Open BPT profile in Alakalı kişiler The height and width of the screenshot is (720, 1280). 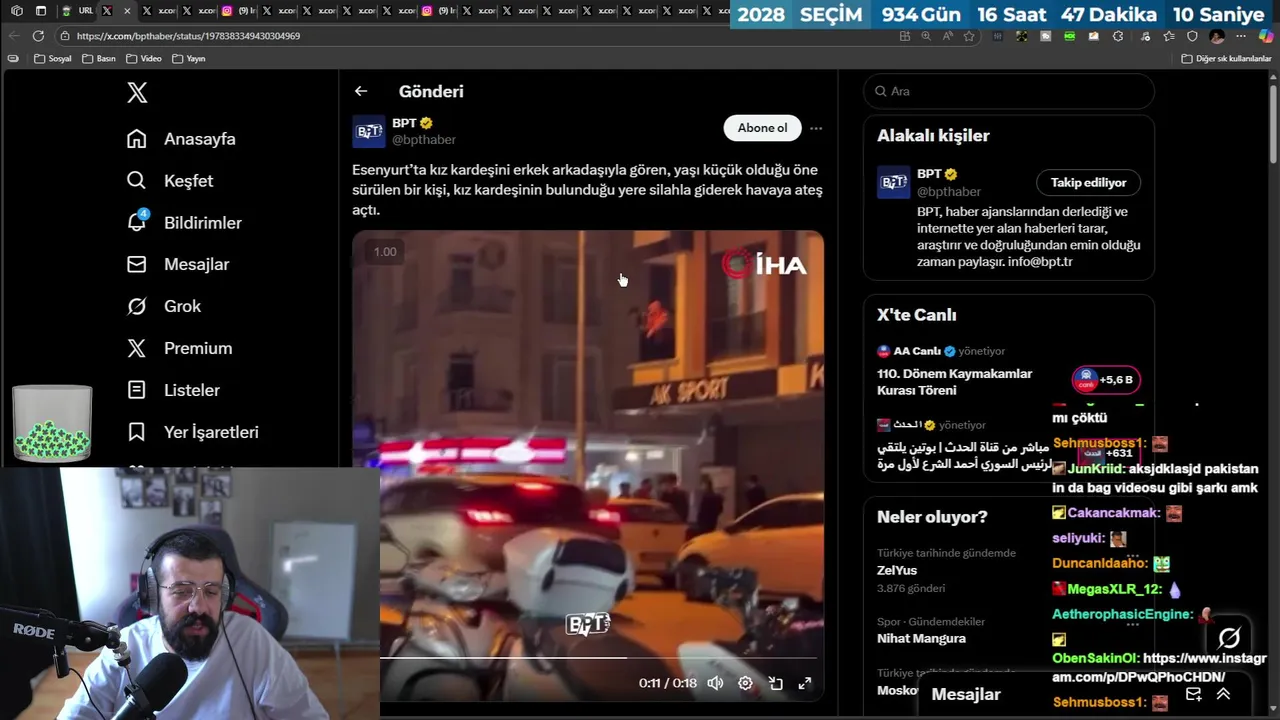click(x=929, y=174)
